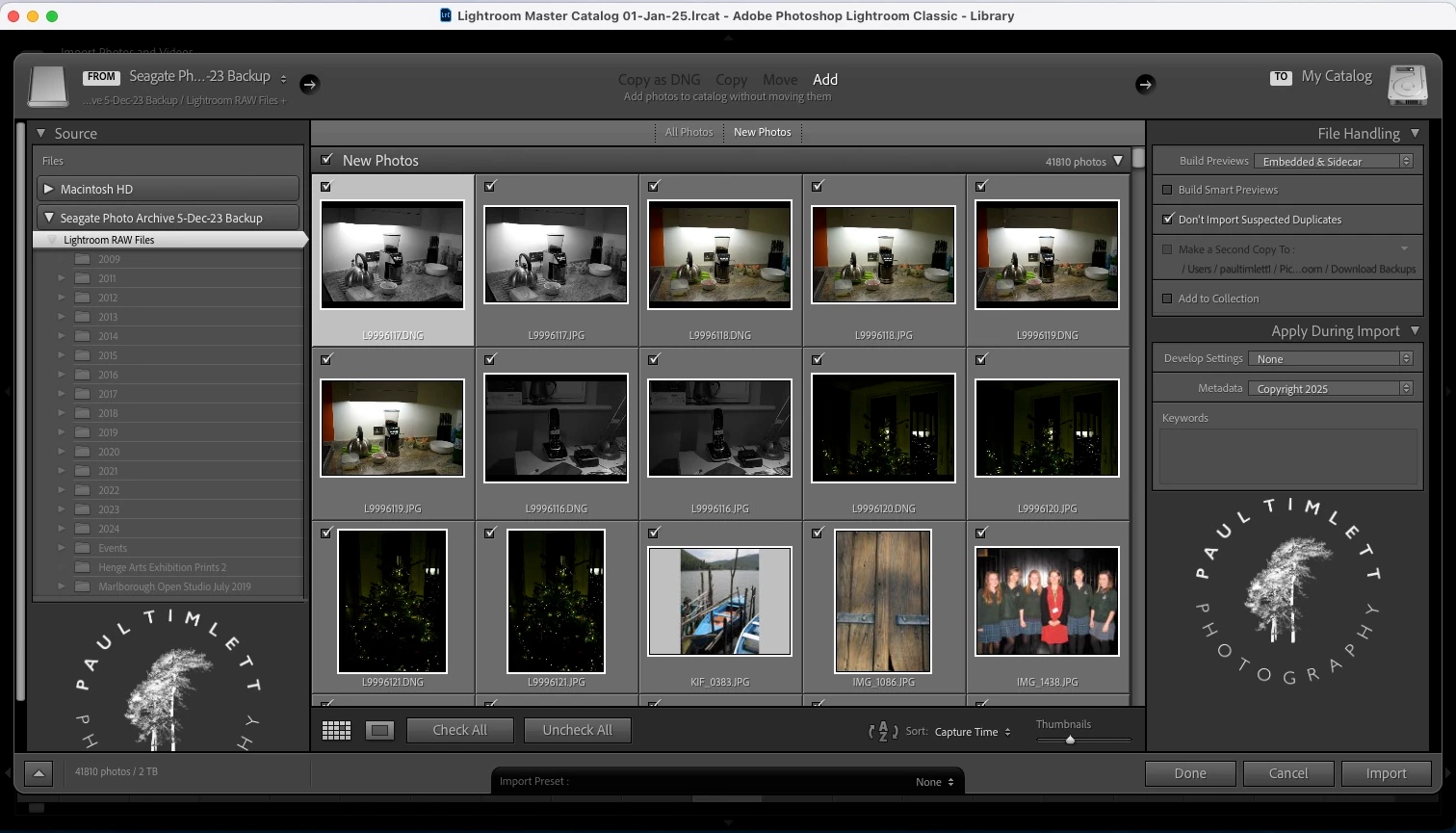Expand the Macintosh HD volume
1456x833 pixels.
coord(49,190)
